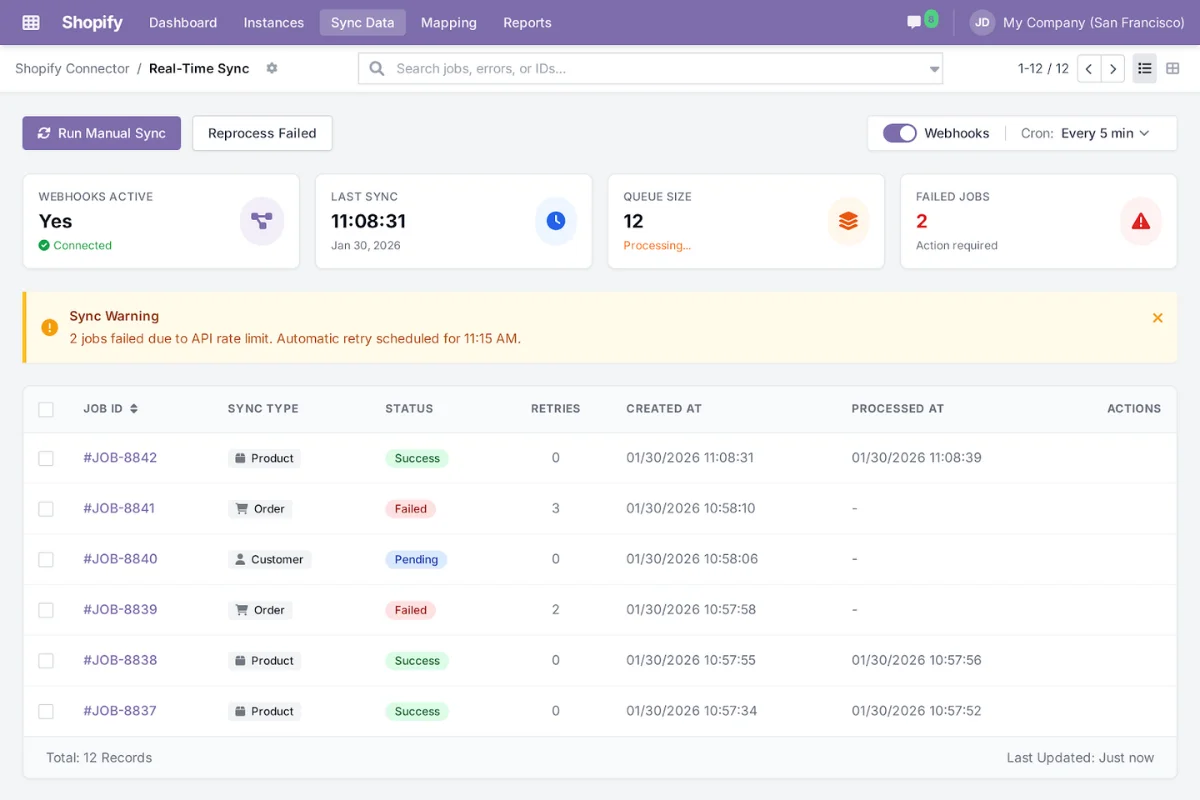The image size is (1200, 800).
Task: Toggle the Webhooks switch
Action: pos(899,133)
